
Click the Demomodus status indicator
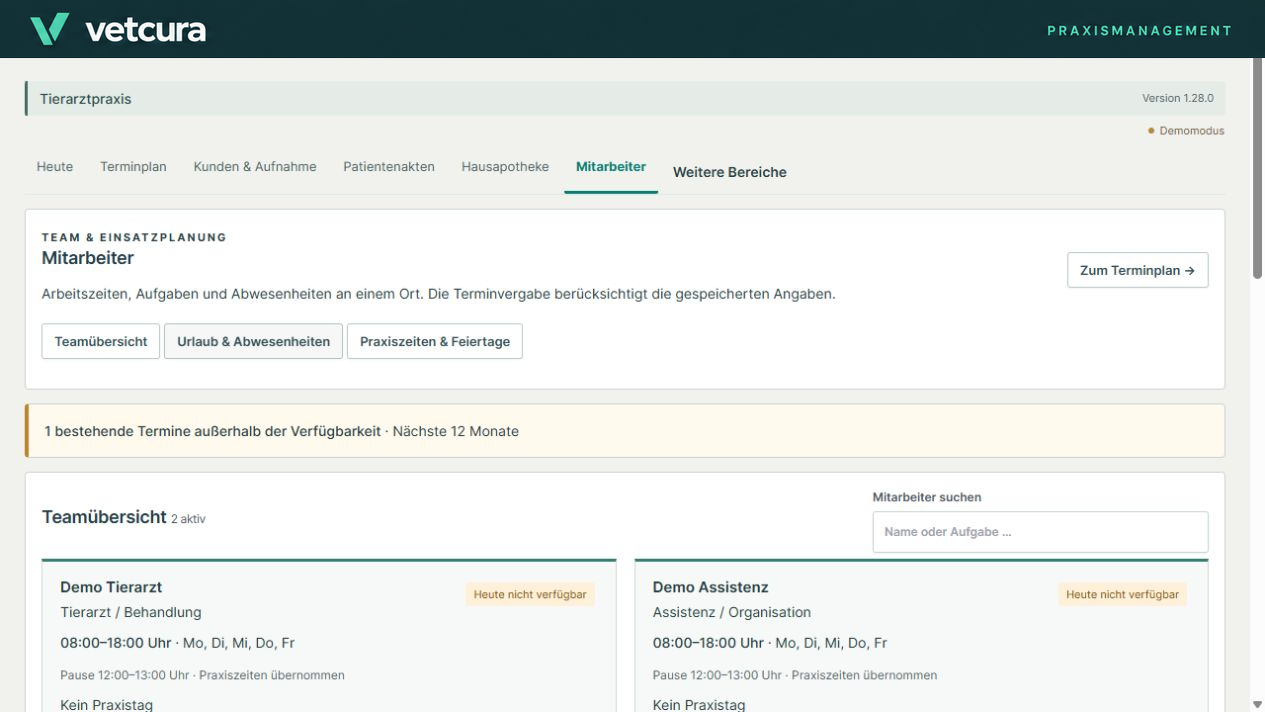point(1186,131)
